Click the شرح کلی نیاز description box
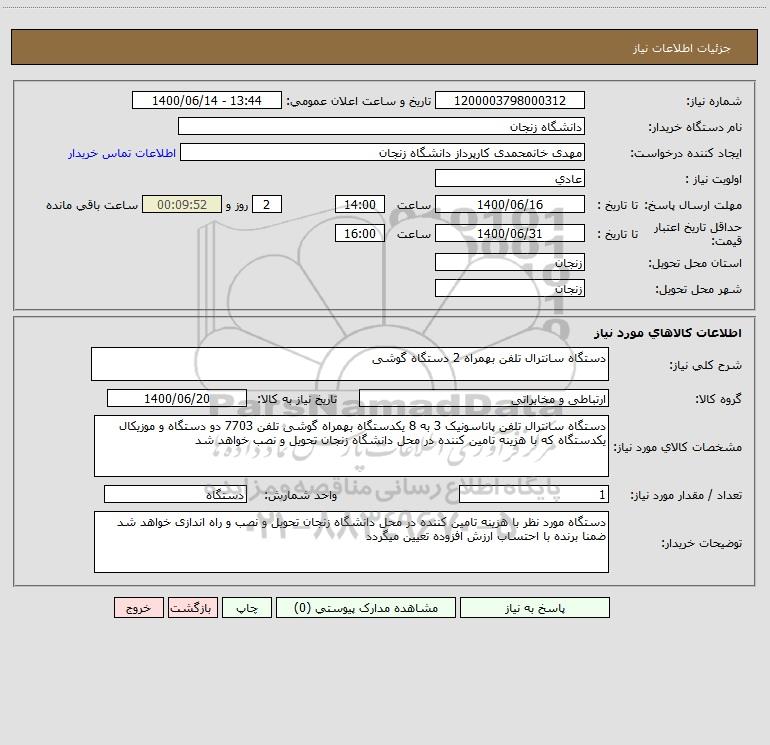The image size is (770, 745). click(x=350, y=364)
